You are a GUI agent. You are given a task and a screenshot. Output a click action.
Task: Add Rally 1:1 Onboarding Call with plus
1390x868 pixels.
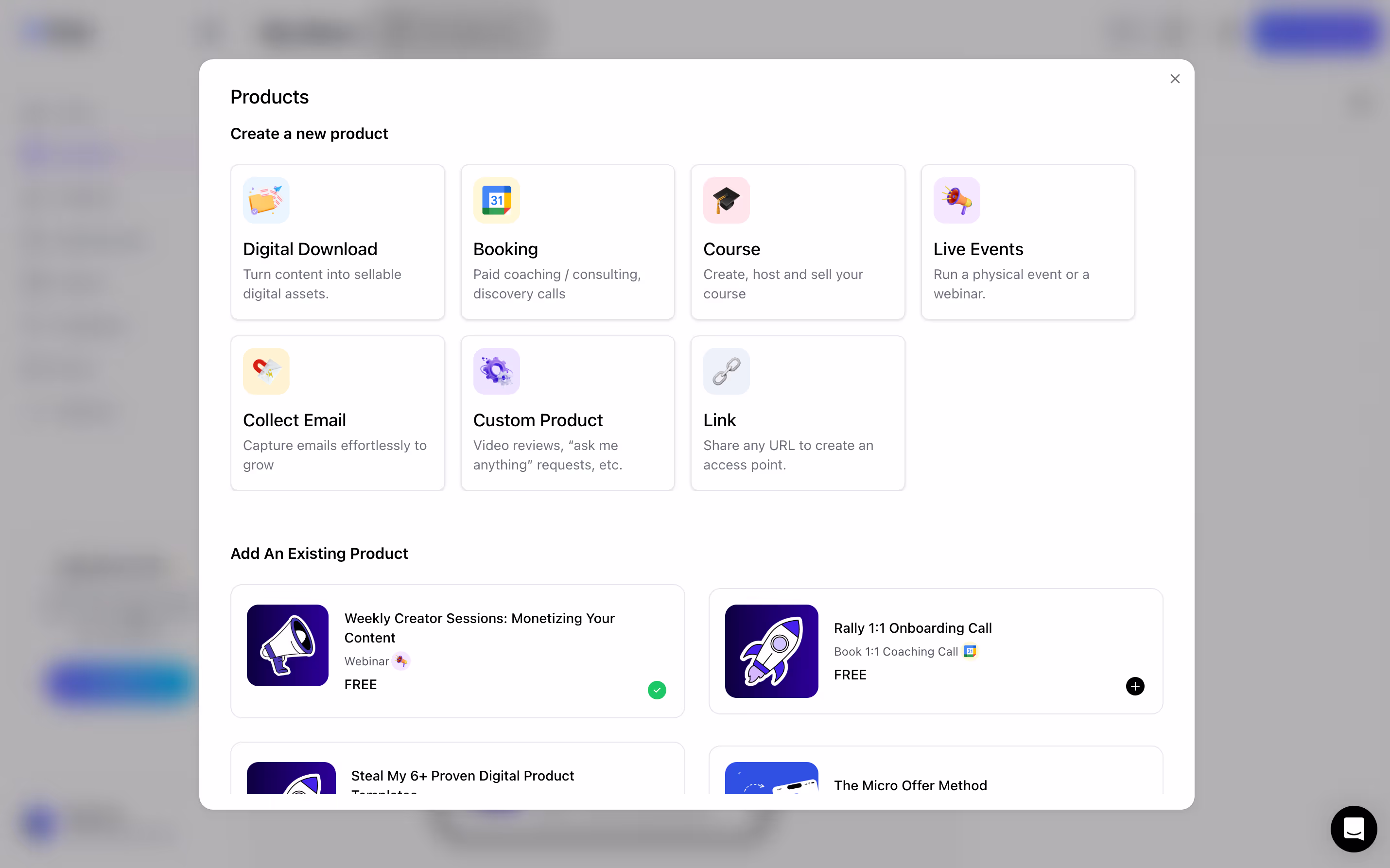(1135, 686)
